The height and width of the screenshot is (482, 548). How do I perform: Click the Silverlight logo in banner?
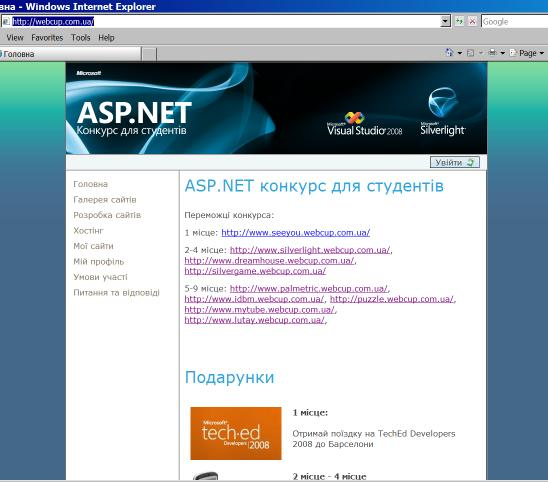tap(443, 112)
